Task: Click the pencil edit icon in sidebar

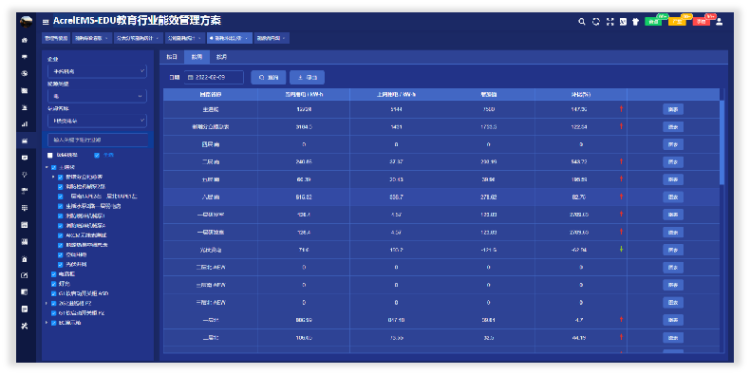Action: tap(25, 276)
